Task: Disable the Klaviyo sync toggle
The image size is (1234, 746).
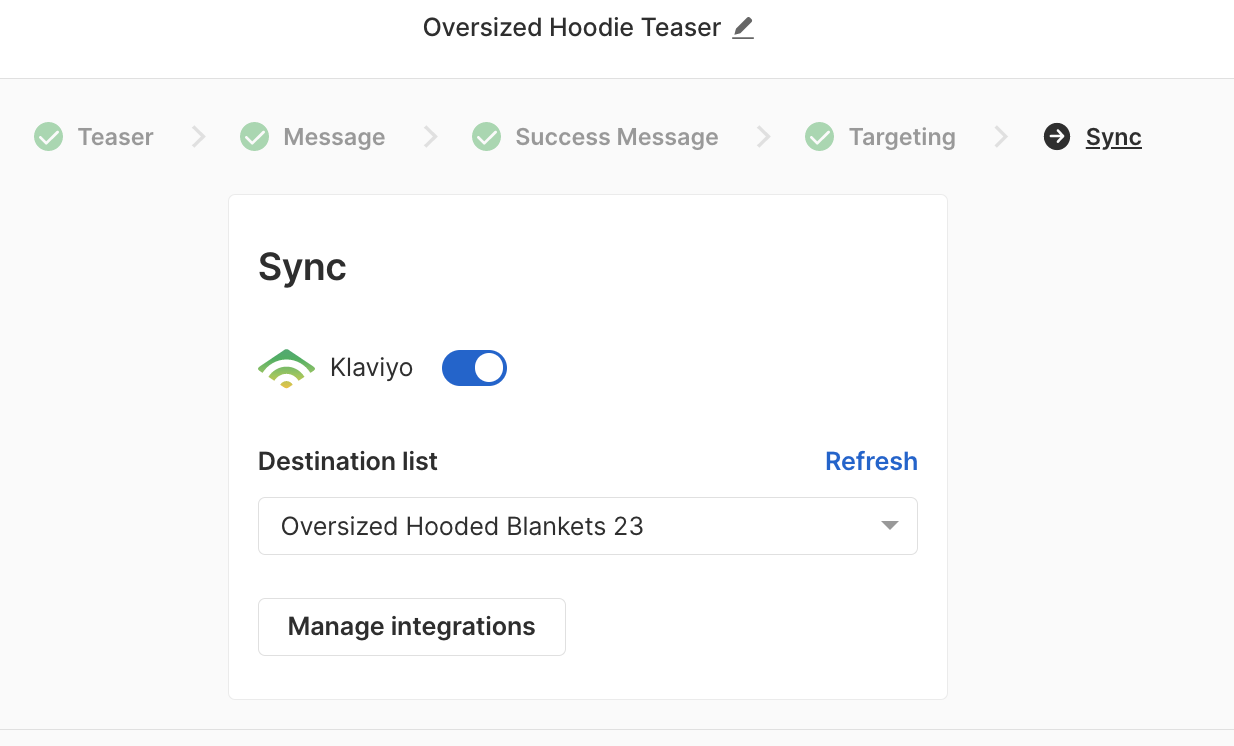Action: point(473,367)
